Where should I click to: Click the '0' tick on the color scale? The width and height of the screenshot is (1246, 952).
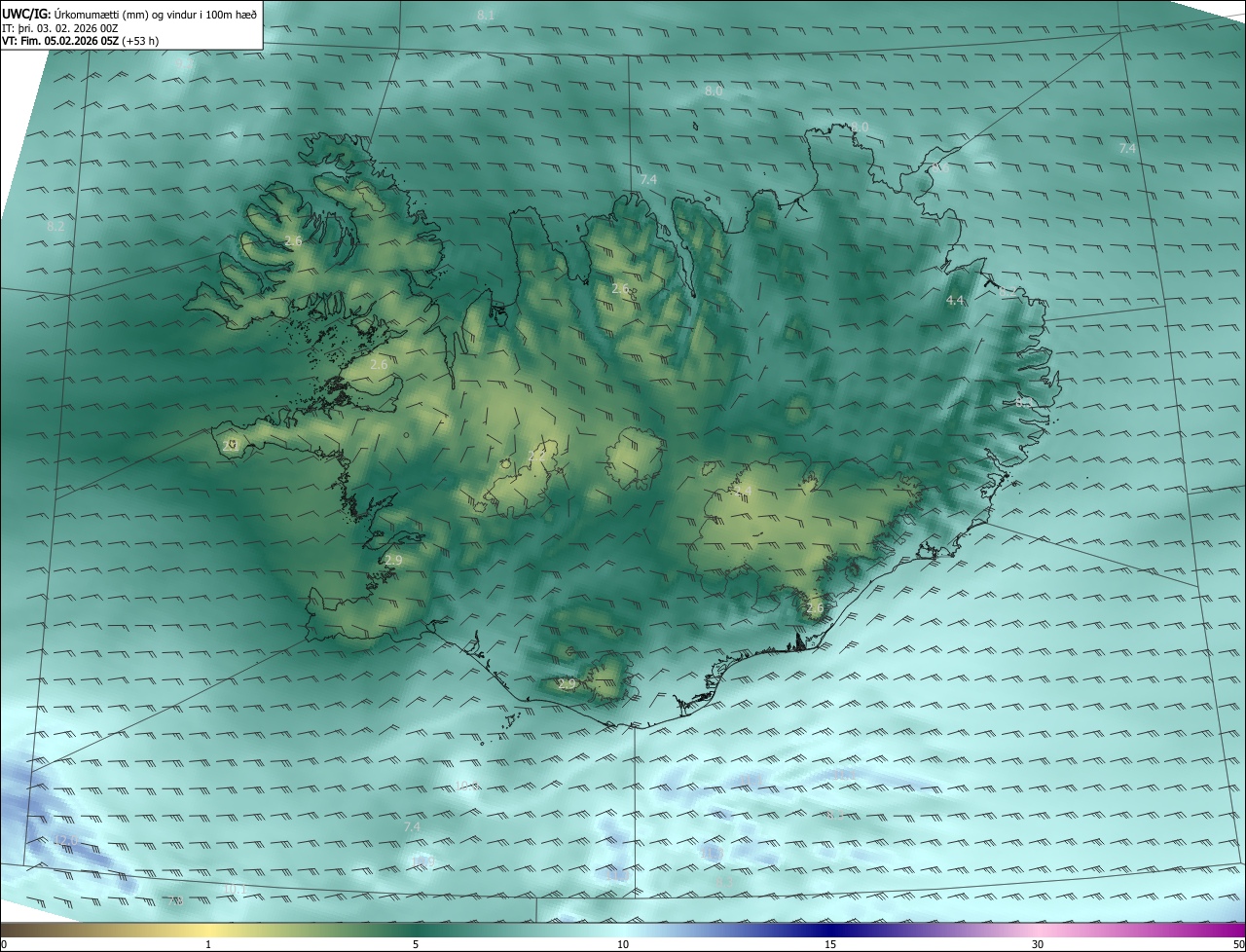4,944
